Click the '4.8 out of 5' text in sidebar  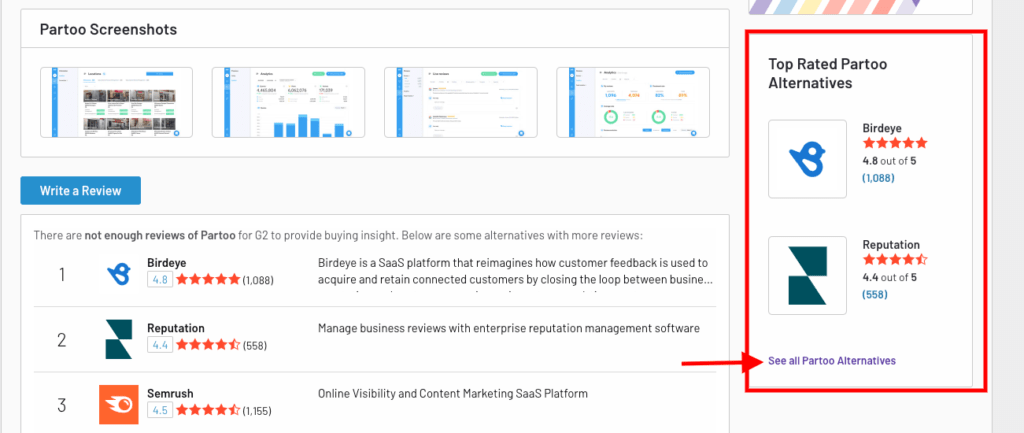point(889,160)
